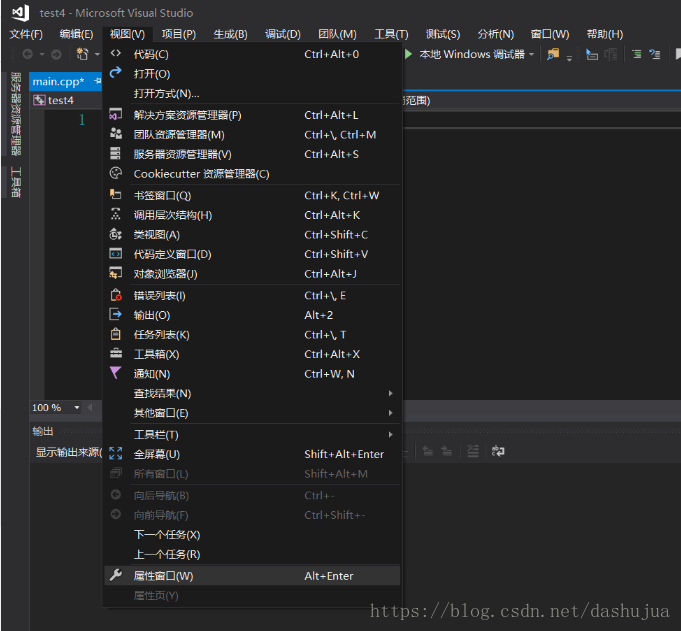
Task: Click the Class View (类视图) icon
Action: [116, 234]
